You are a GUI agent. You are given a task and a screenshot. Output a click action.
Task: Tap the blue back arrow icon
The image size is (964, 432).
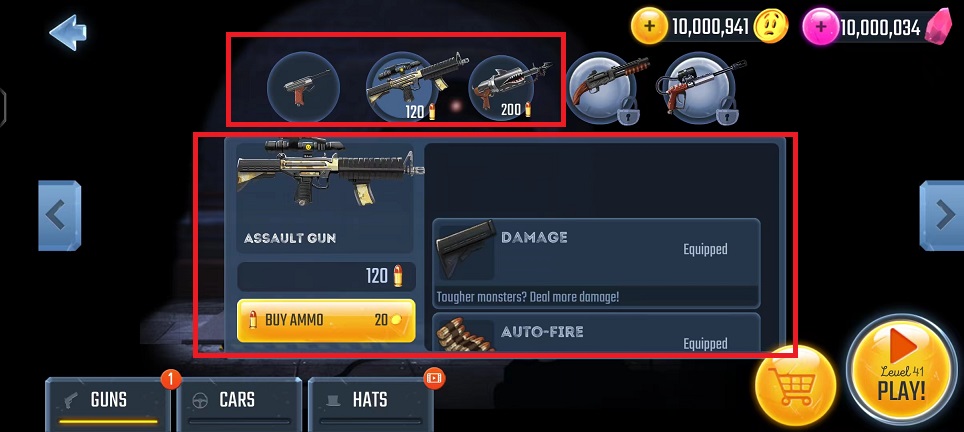coord(68,32)
